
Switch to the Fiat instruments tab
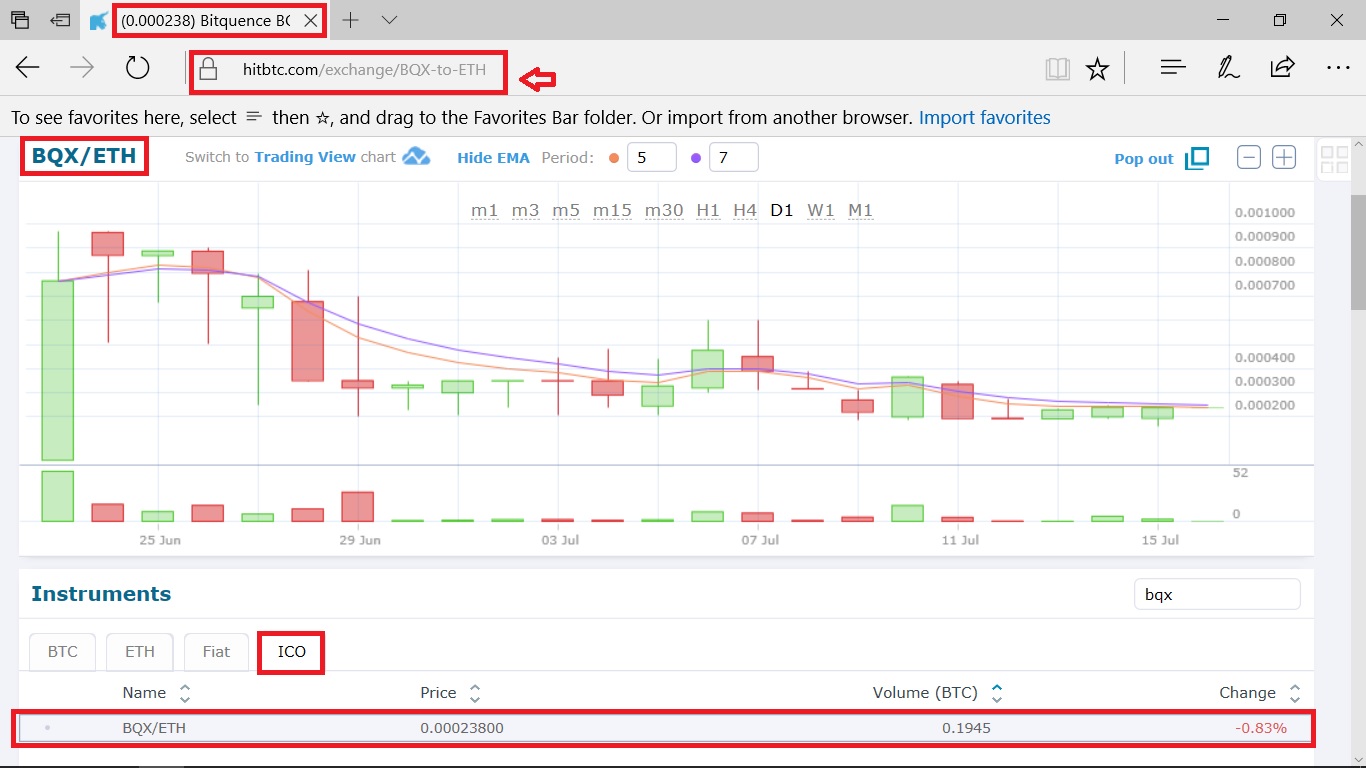point(216,652)
